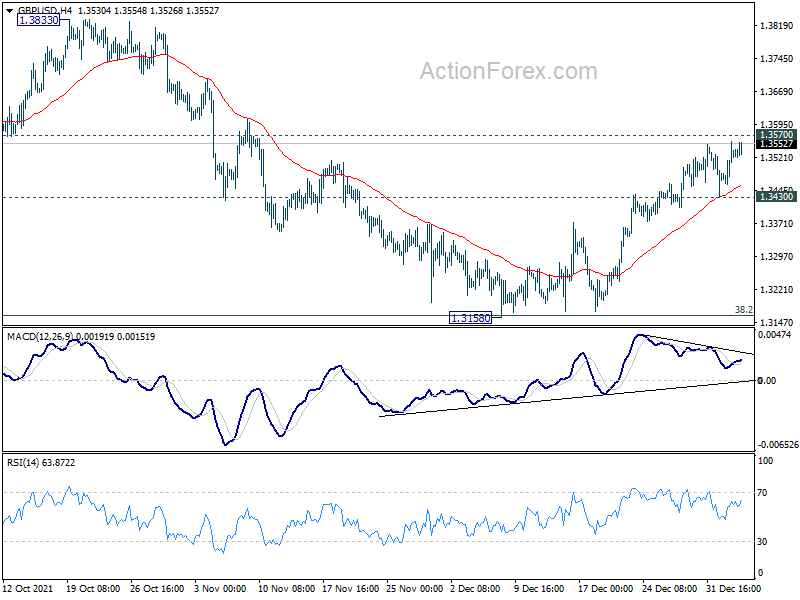Screen dimensions: 800x600
Task: Click the 1.35527 current price tag
Action: (776, 144)
